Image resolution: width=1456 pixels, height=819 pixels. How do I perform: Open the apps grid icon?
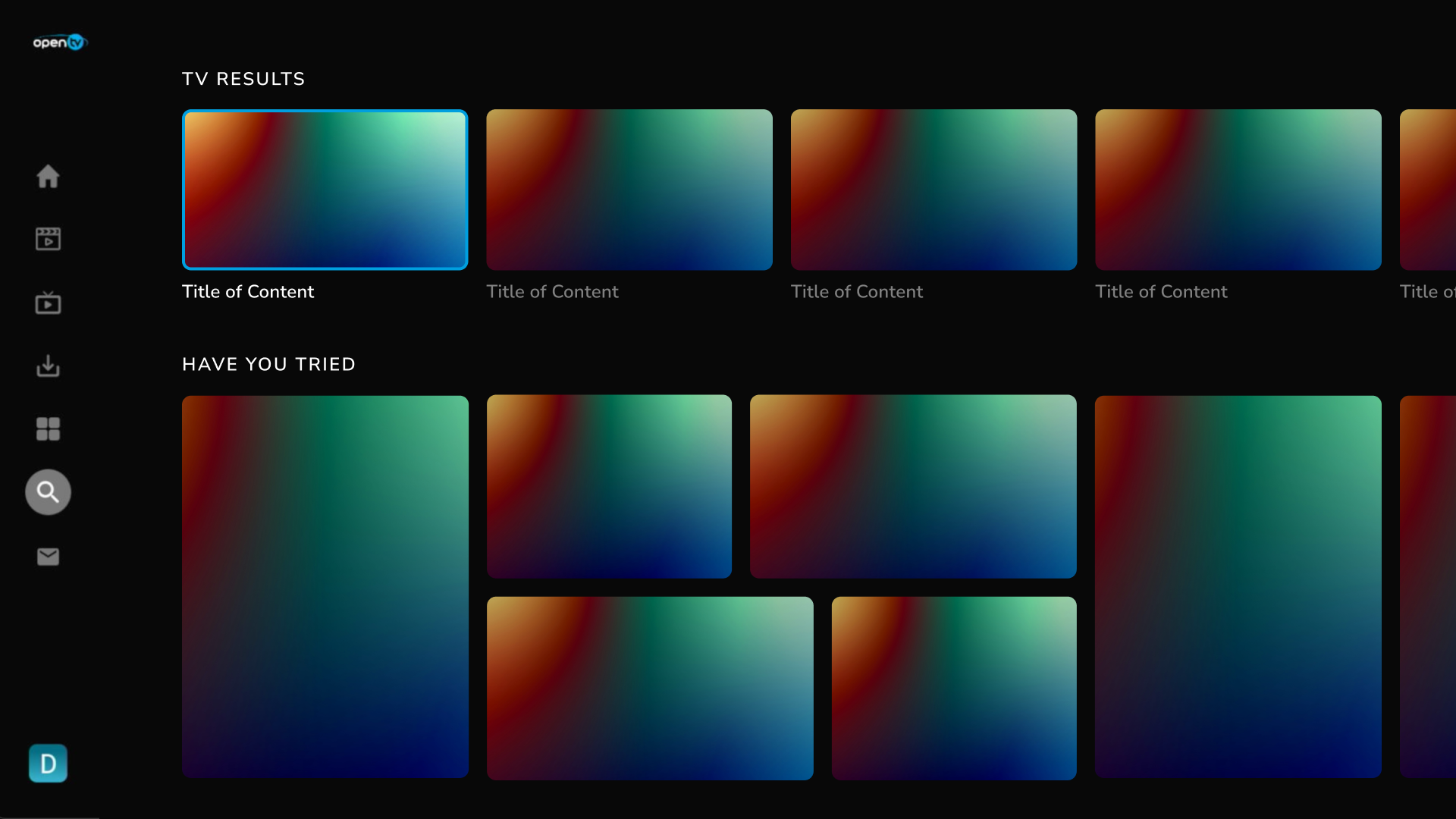(48, 429)
